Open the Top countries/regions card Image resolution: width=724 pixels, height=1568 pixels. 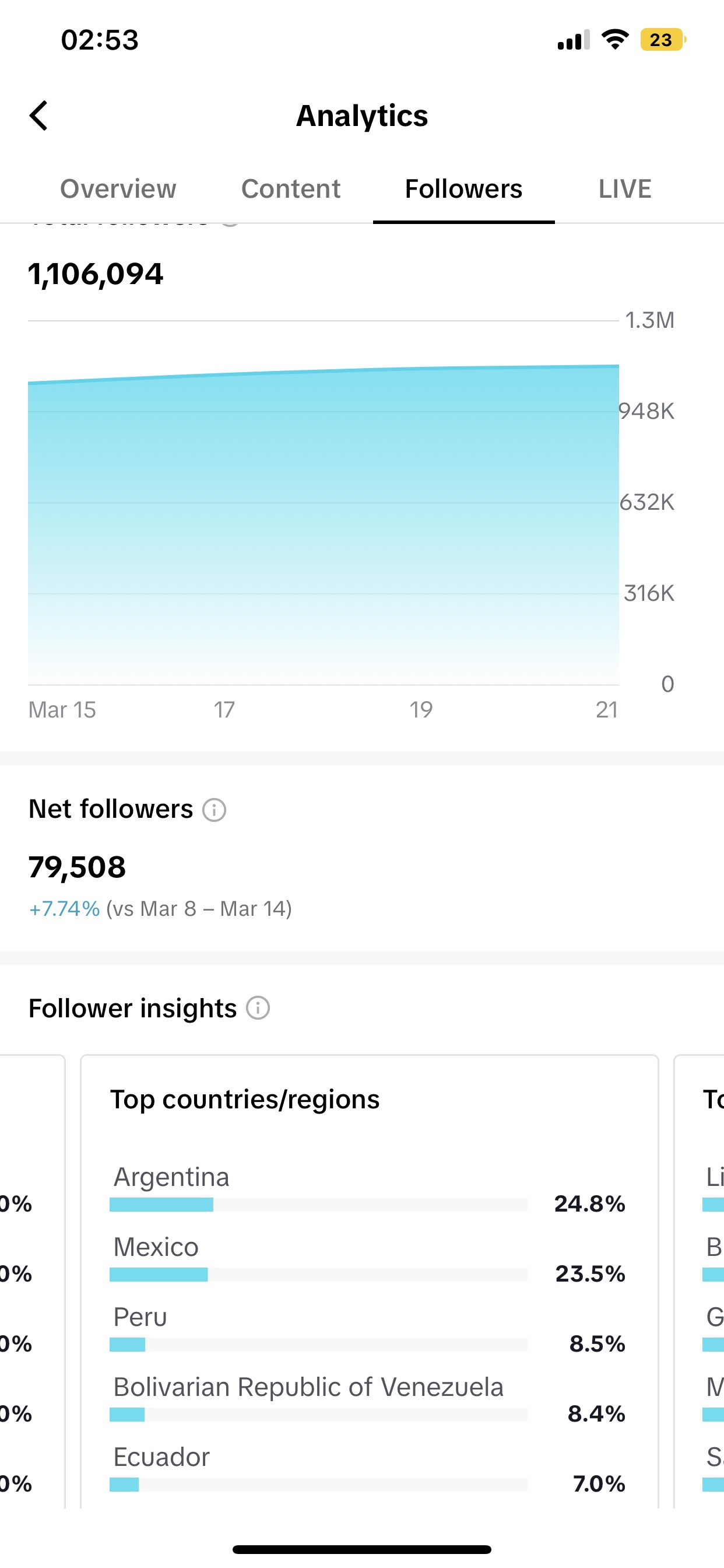[370, 1282]
